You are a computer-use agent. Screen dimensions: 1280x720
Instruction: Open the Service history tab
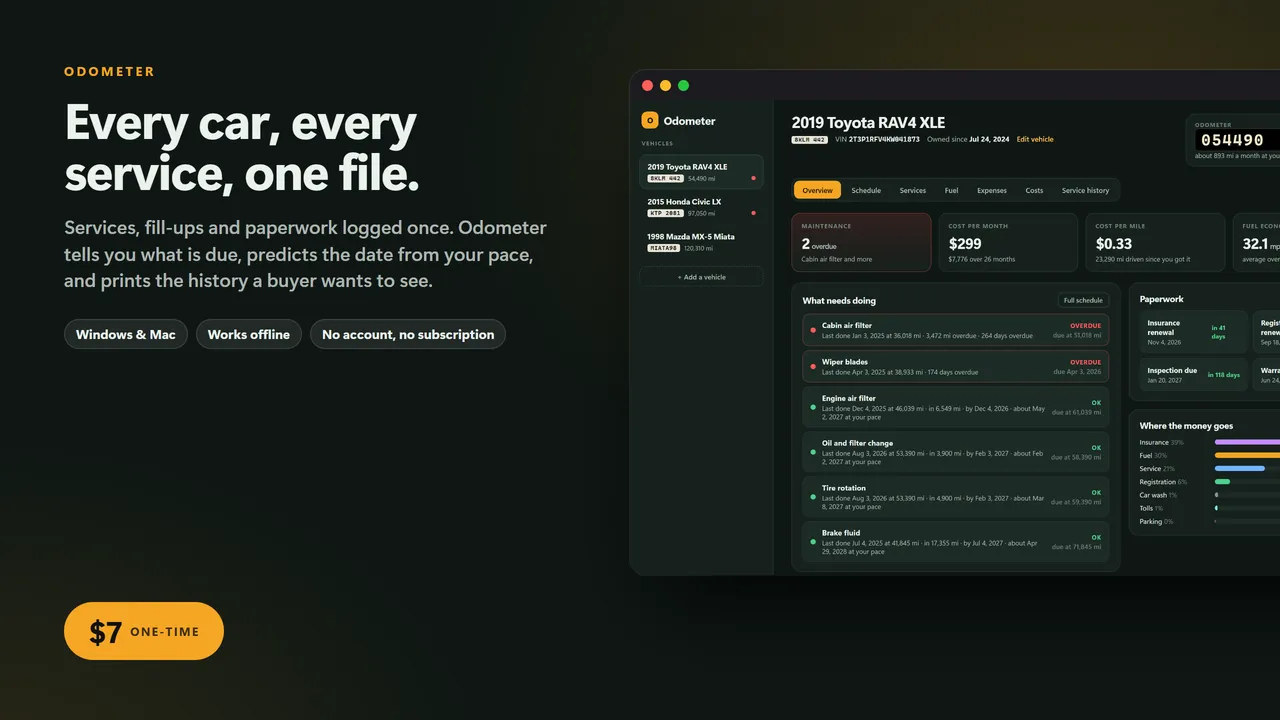pos(1085,190)
